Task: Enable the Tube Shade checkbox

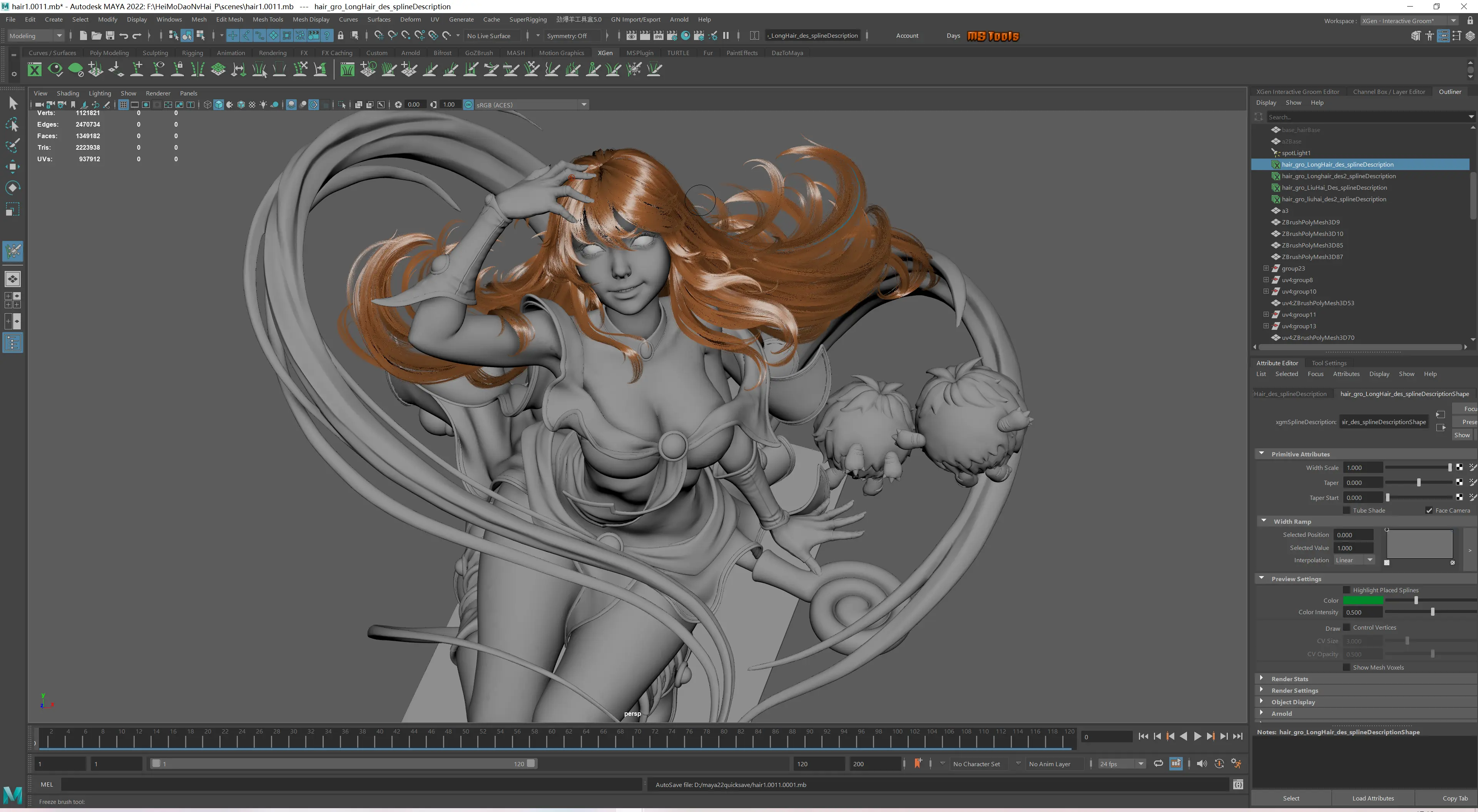Action: pos(1346,510)
